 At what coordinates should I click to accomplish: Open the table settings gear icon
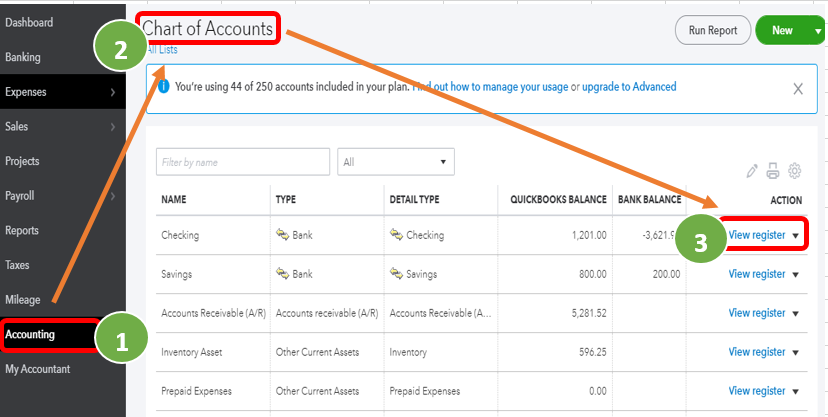[795, 171]
